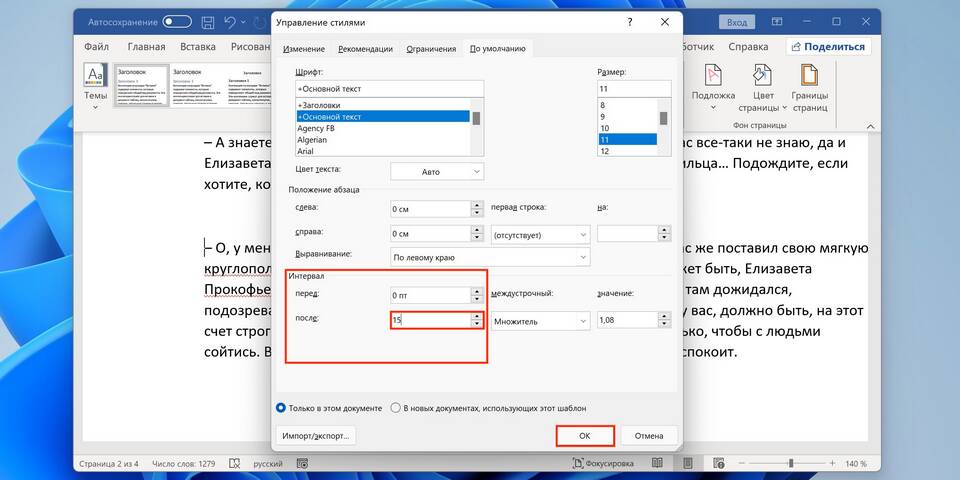Click the Импорт/экспорт button
The height and width of the screenshot is (480, 960).
click(316, 436)
